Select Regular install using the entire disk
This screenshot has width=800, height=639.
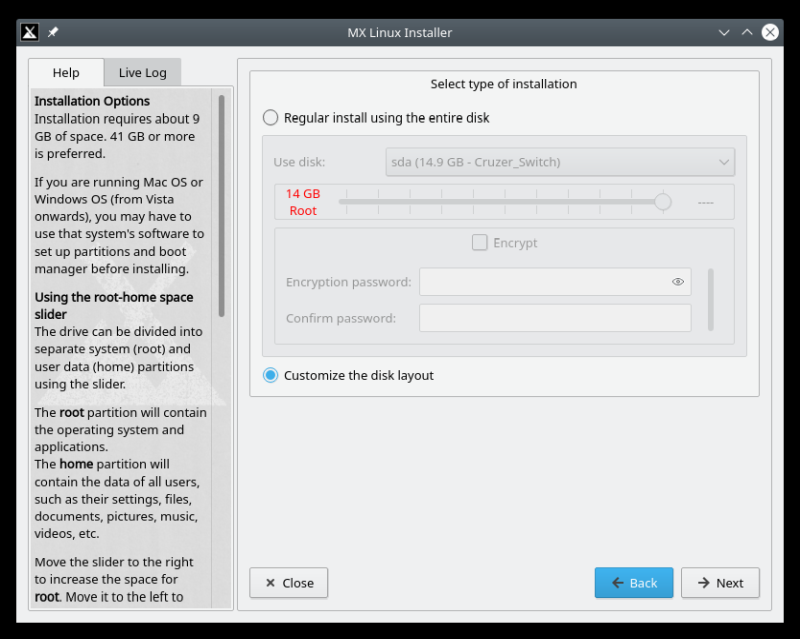271,118
